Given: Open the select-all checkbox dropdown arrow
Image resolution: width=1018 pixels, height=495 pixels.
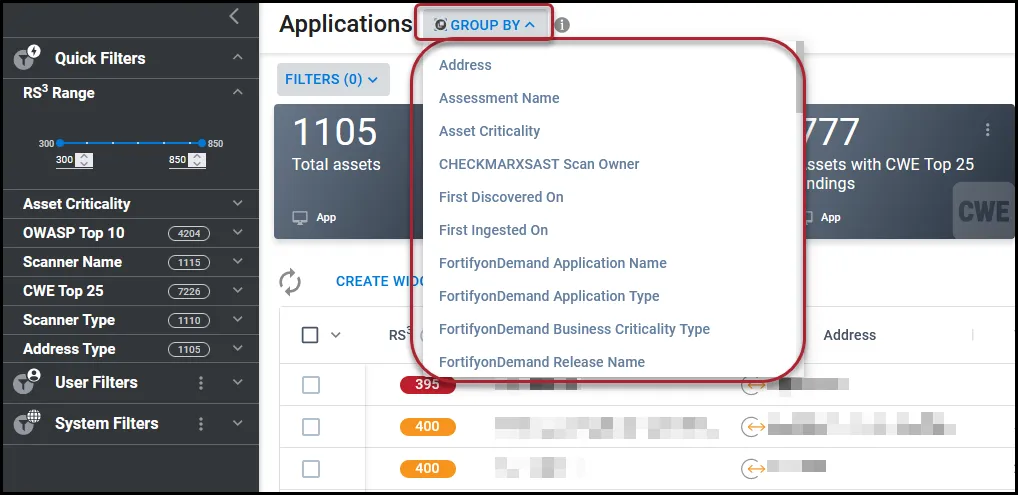Looking at the screenshot, I should 336,335.
